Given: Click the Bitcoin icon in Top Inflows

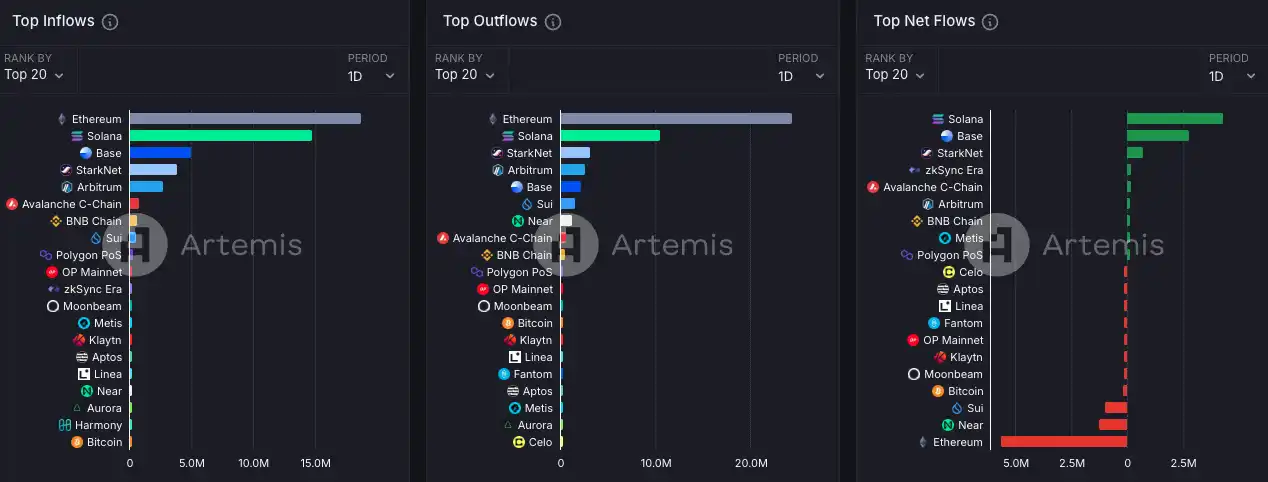Looking at the screenshot, I should pos(77,442).
